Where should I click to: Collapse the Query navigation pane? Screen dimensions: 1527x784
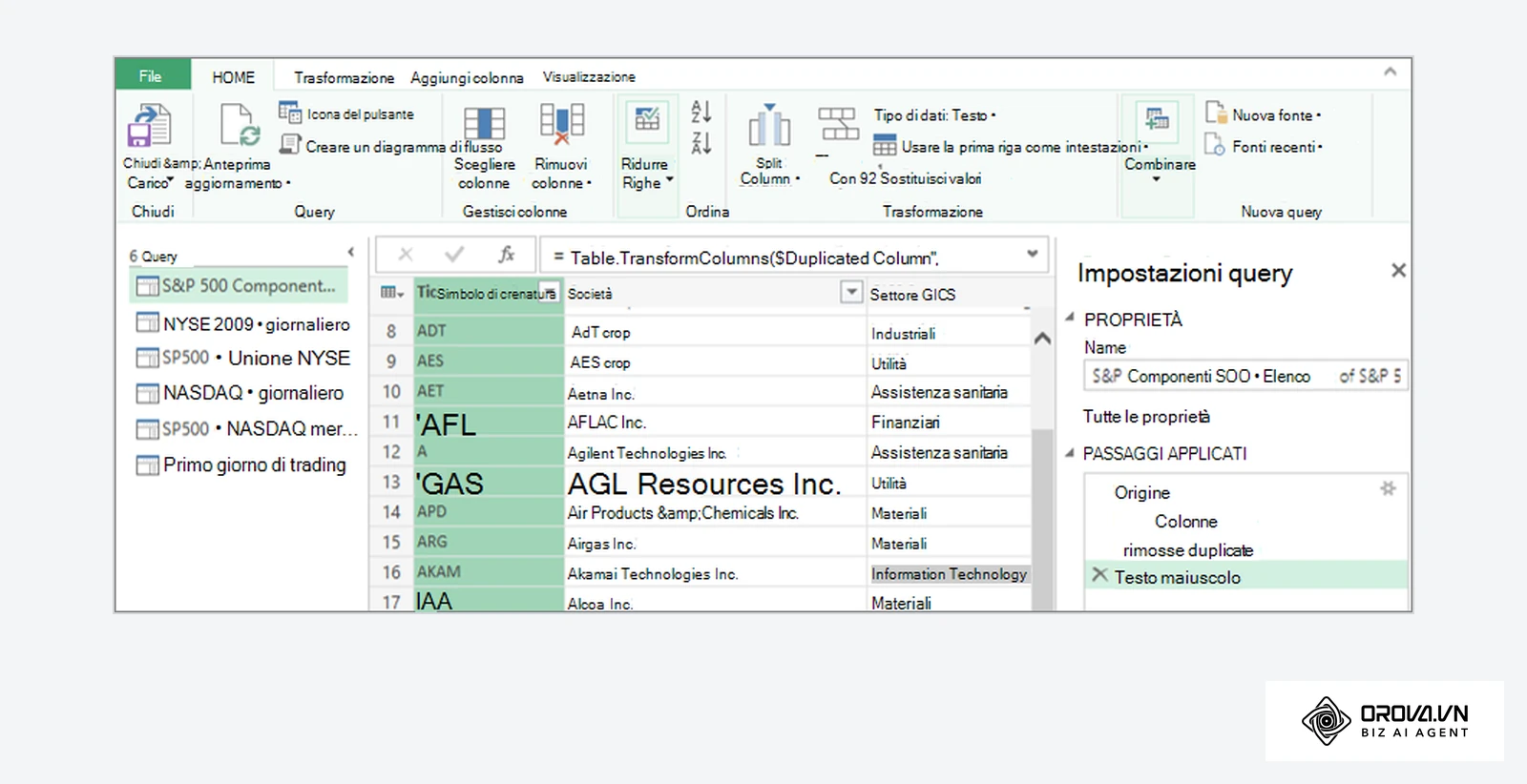351,252
